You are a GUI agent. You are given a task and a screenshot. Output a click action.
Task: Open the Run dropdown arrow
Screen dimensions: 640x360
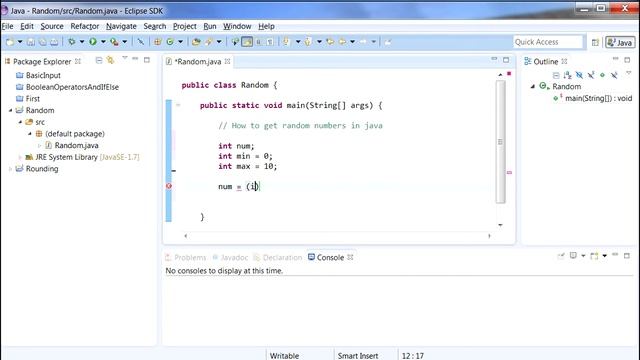(103, 42)
